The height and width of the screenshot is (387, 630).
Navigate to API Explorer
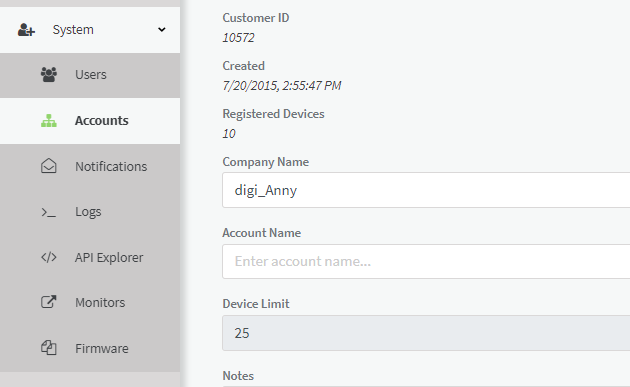(90, 257)
